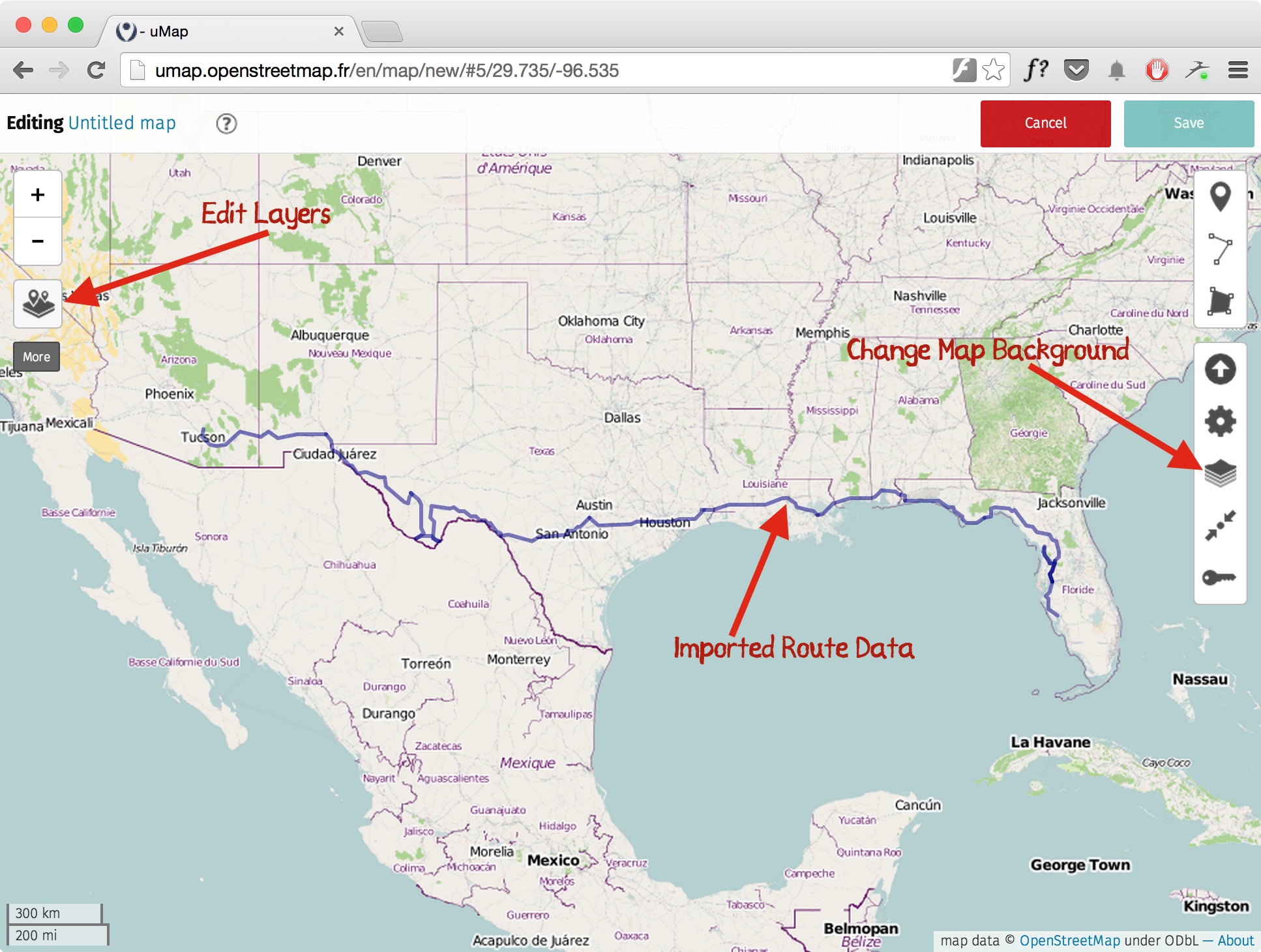Image resolution: width=1261 pixels, height=952 pixels.
Task: Select the draw polygon tool
Action: [x=1220, y=301]
